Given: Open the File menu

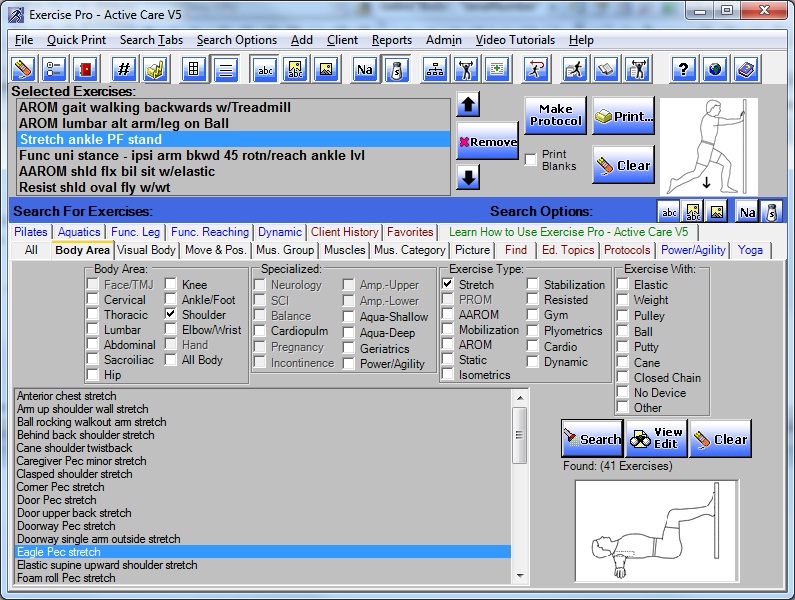Looking at the screenshot, I should [x=24, y=40].
